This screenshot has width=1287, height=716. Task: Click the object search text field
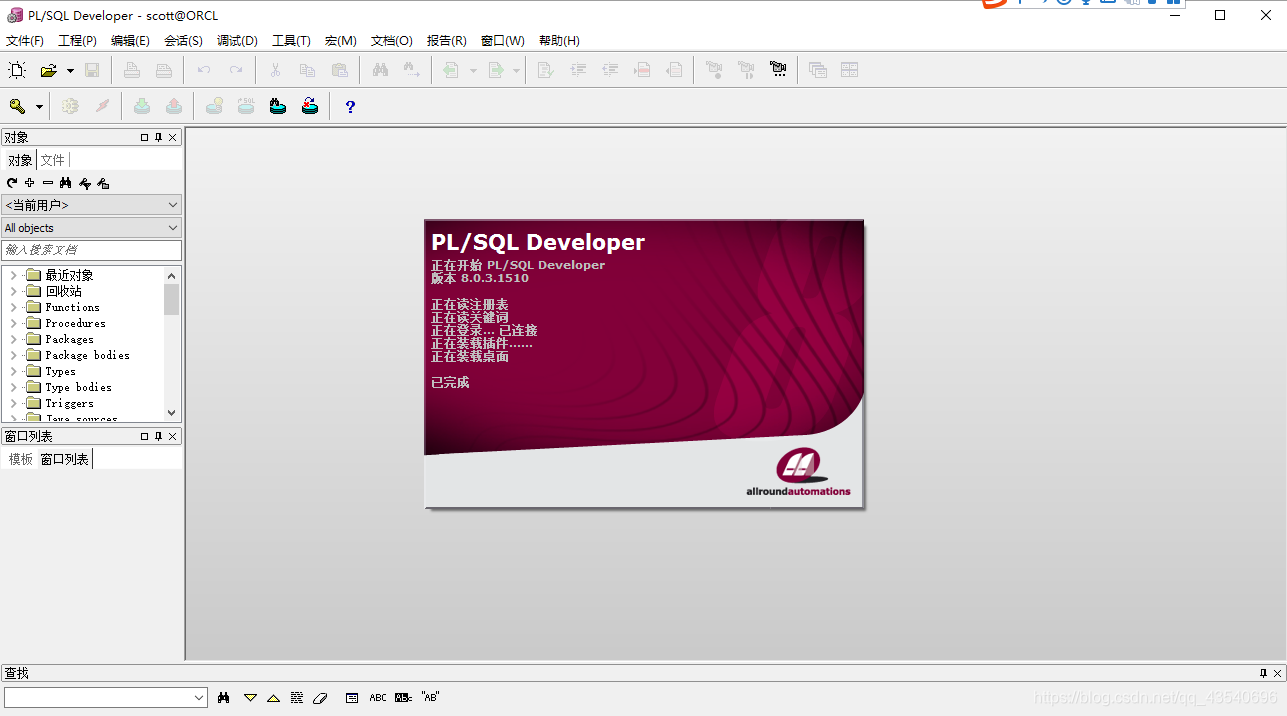coord(91,250)
